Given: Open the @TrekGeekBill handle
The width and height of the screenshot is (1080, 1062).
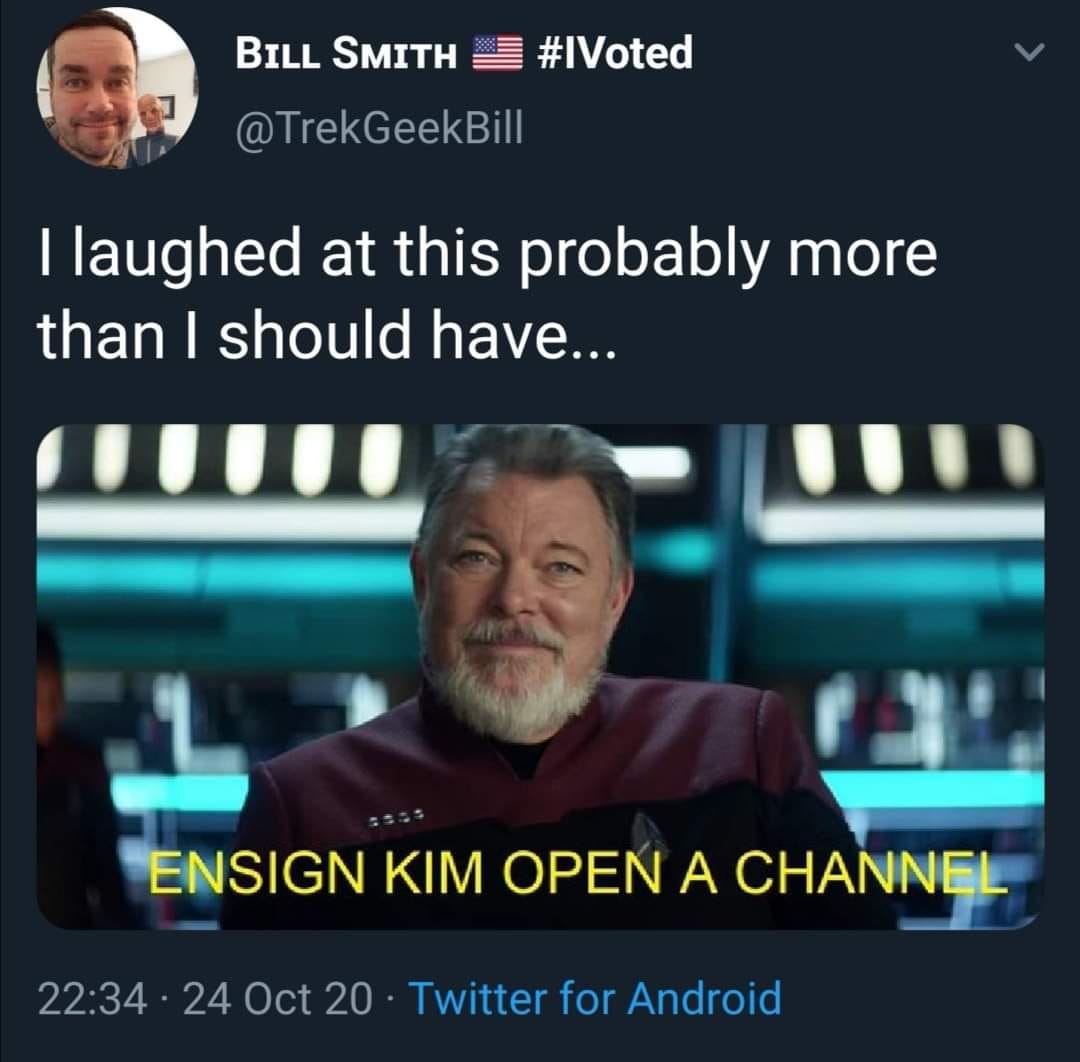Looking at the screenshot, I should (380, 127).
